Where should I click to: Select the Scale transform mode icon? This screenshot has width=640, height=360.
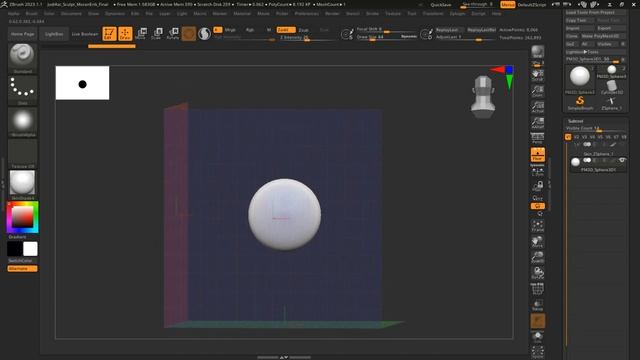point(157,33)
